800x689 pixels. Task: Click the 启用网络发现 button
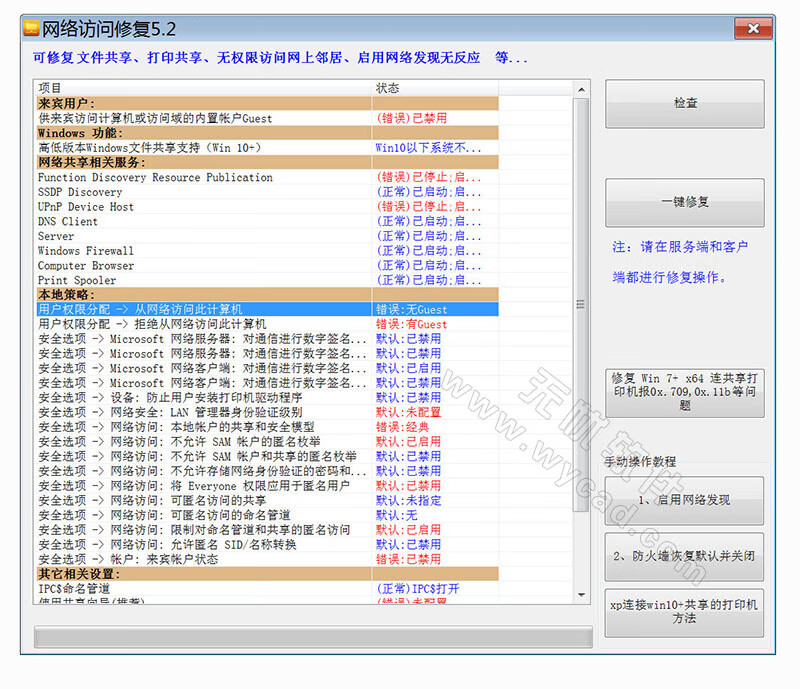pyautogui.click(x=683, y=499)
